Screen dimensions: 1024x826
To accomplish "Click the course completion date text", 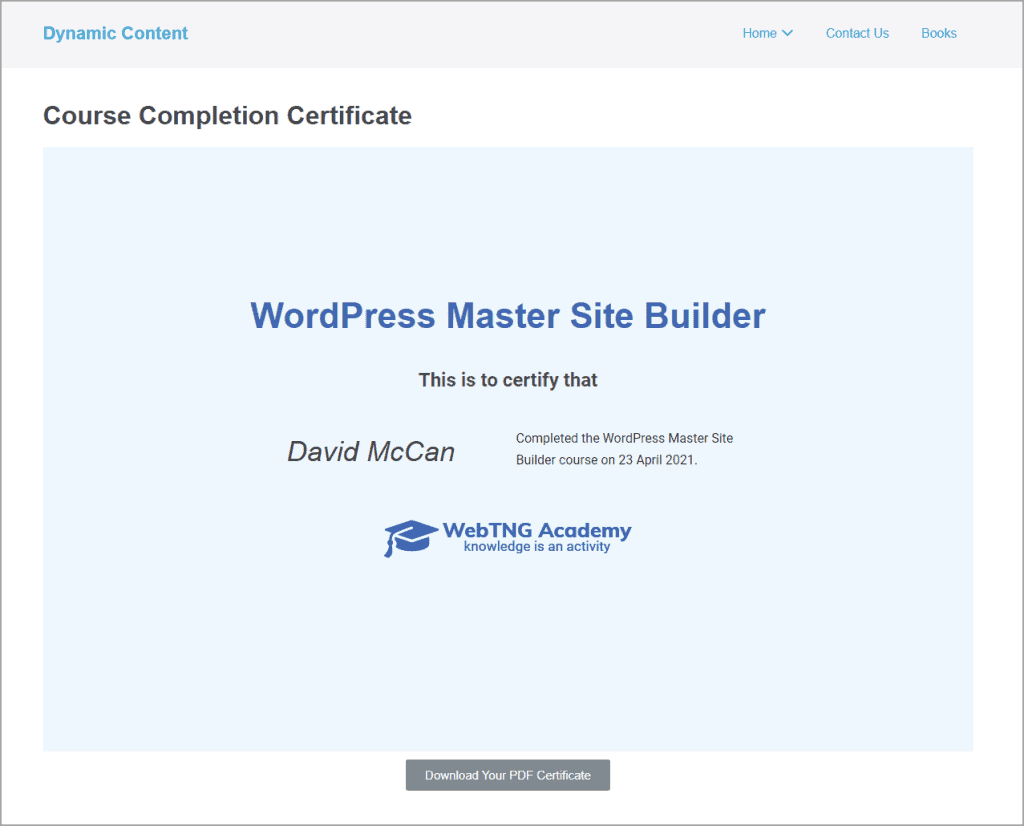I will click(624, 449).
